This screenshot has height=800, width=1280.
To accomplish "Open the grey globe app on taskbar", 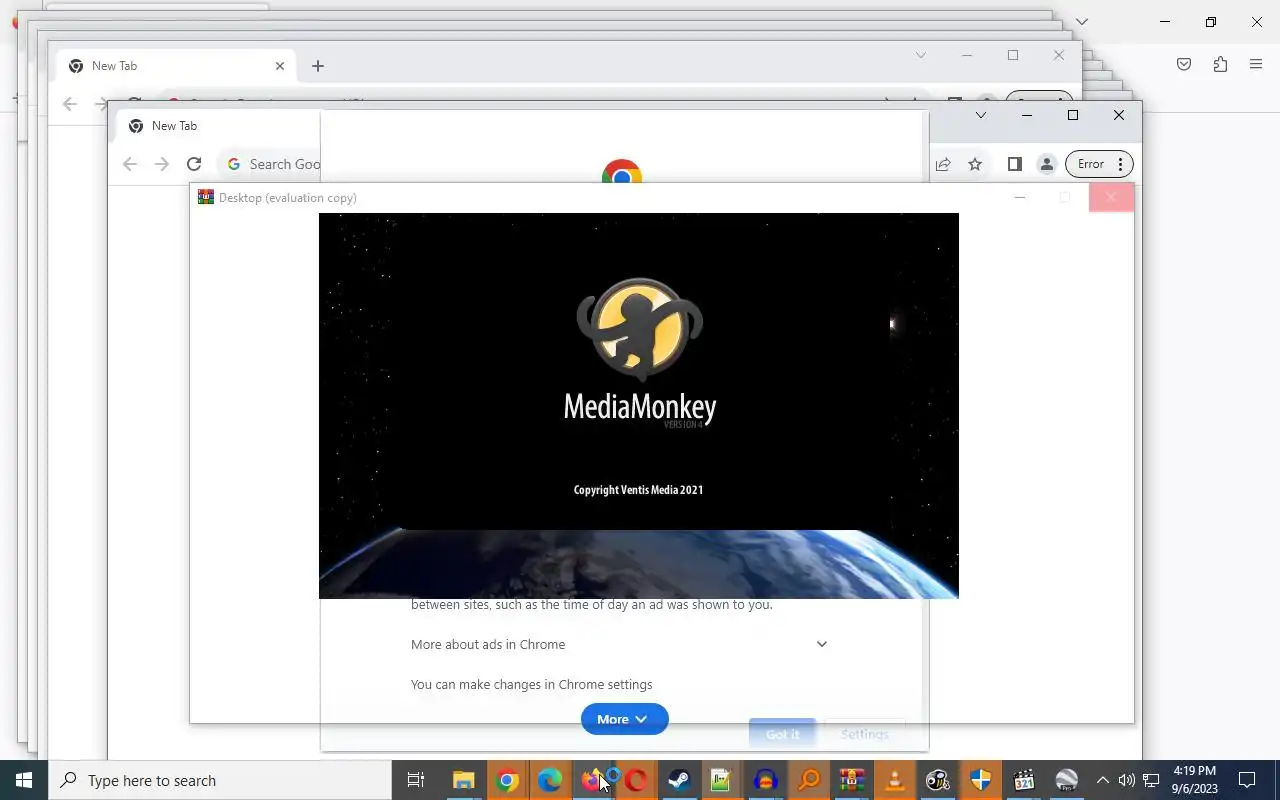I will tap(1067, 780).
